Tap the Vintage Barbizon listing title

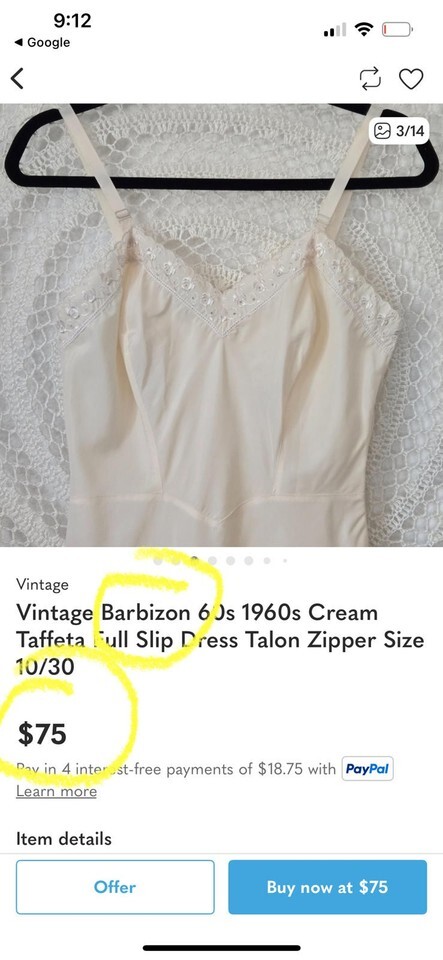point(220,639)
